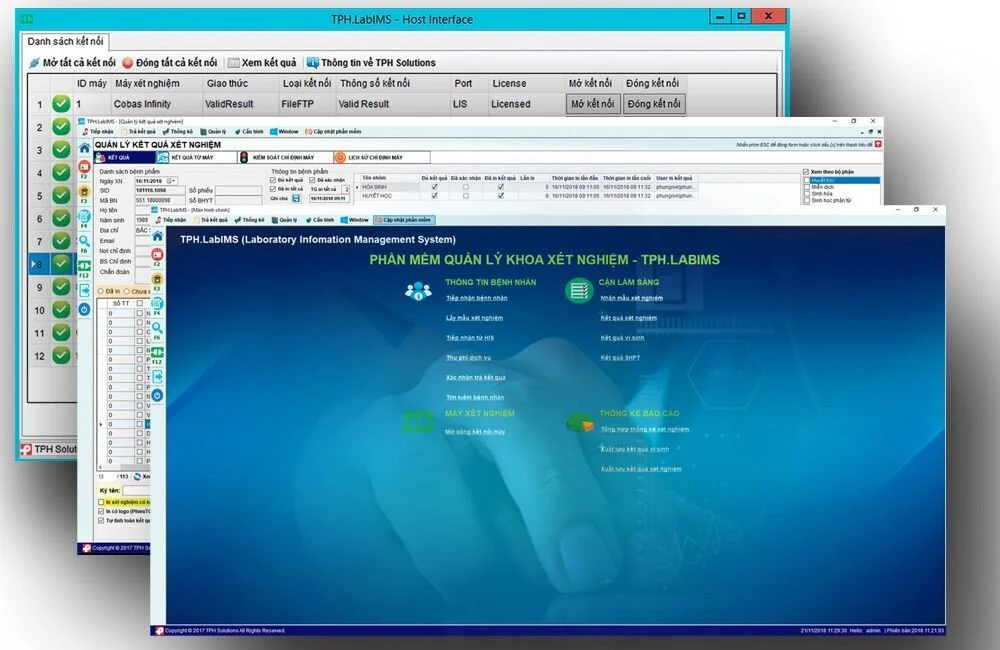Switch to KIỂM SOÁT CHỈ ĐỊNH MÁY tab

[284, 158]
